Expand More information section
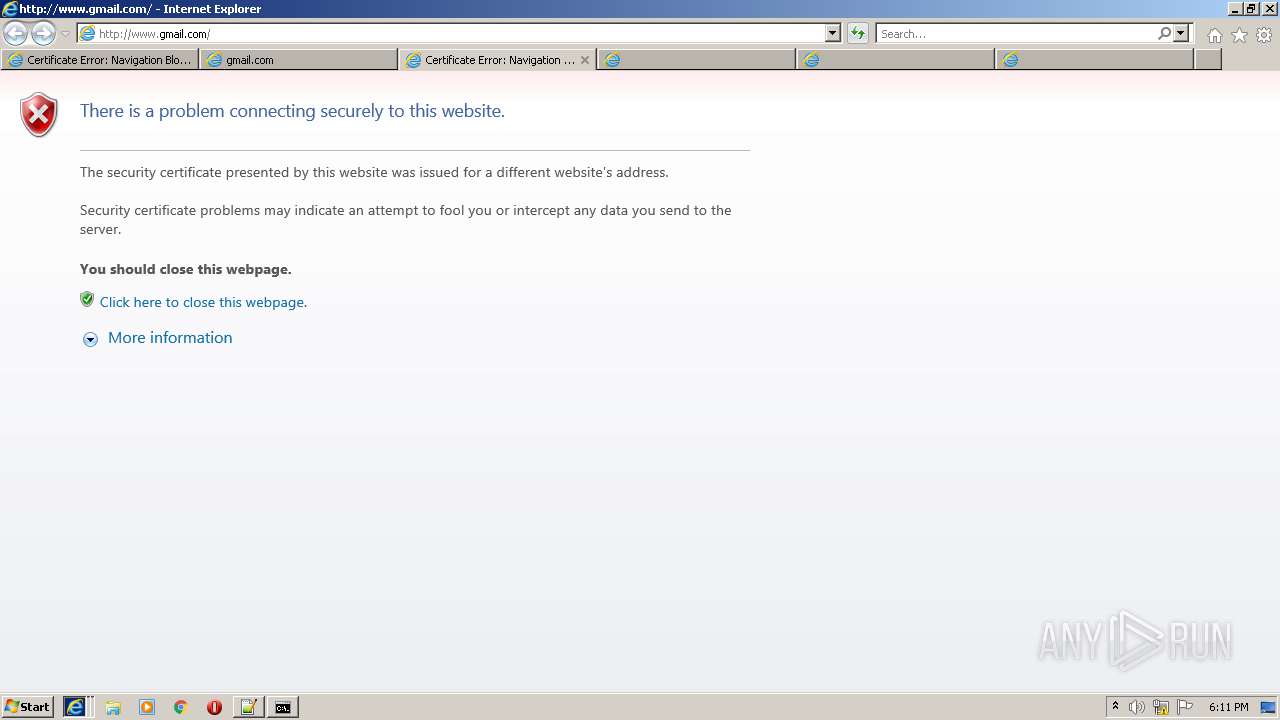The height and width of the screenshot is (720, 1280). (90, 339)
